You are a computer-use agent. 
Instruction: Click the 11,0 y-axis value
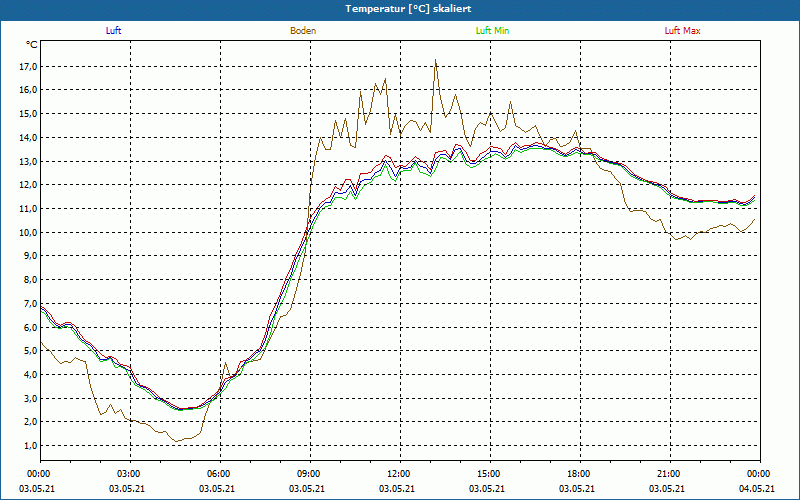pos(29,208)
